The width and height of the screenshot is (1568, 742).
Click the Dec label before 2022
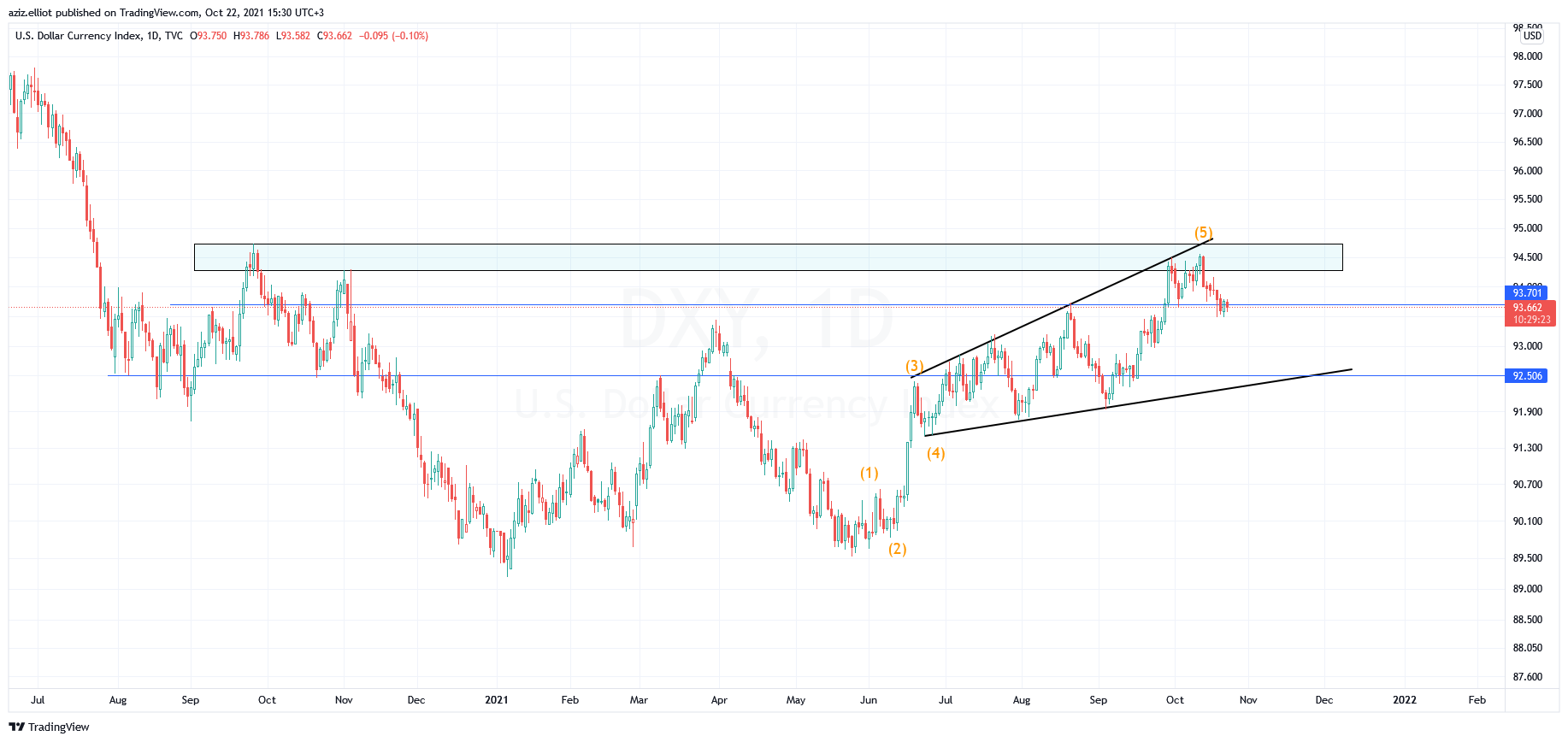tap(1323, 699)
